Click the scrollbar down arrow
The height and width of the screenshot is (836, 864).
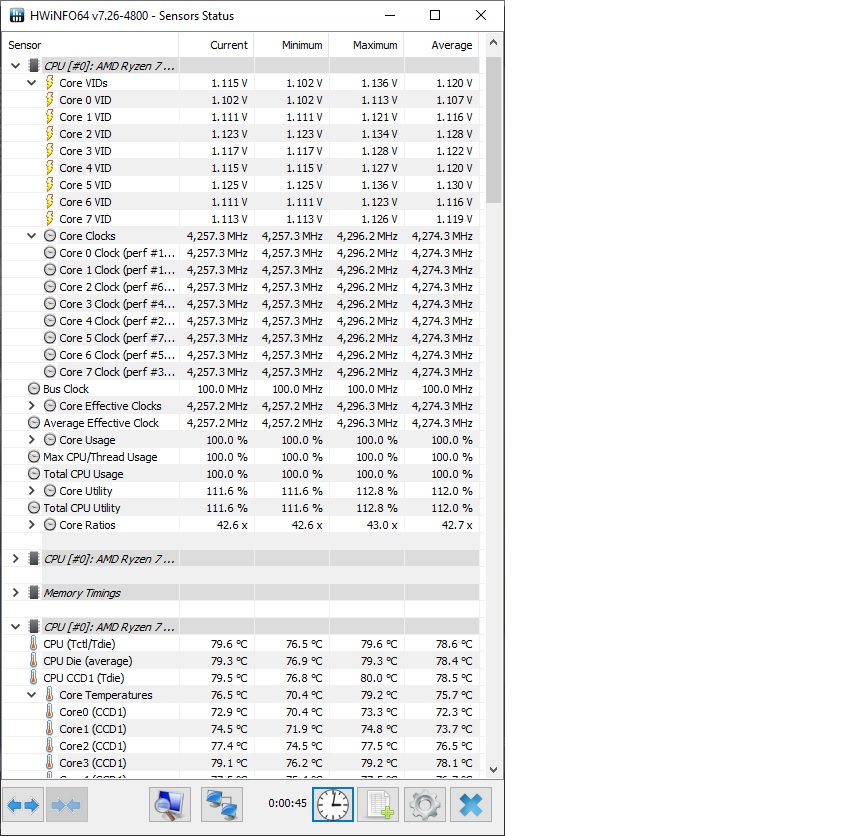(493, 769)
